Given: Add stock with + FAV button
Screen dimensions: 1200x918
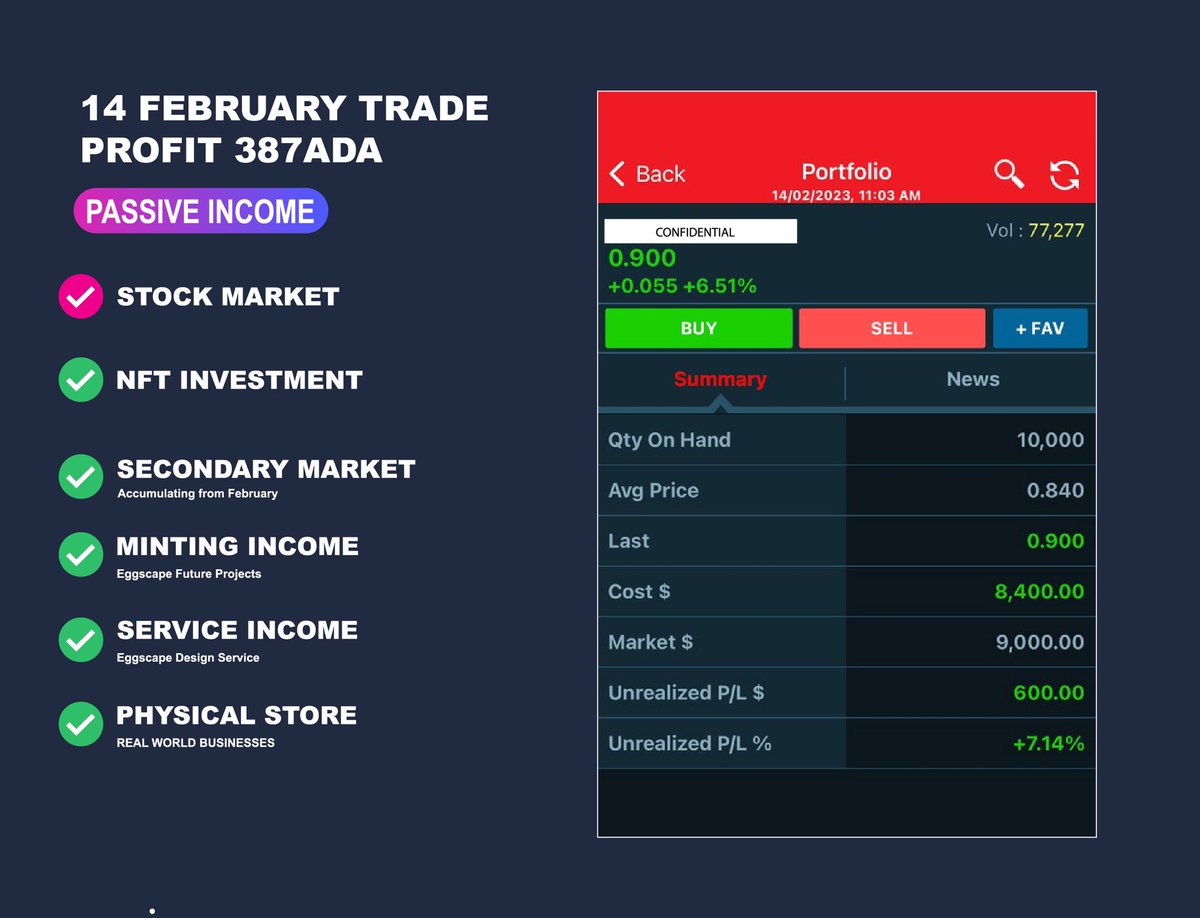Looking at the screenshot, I should tap(1040, 328).
